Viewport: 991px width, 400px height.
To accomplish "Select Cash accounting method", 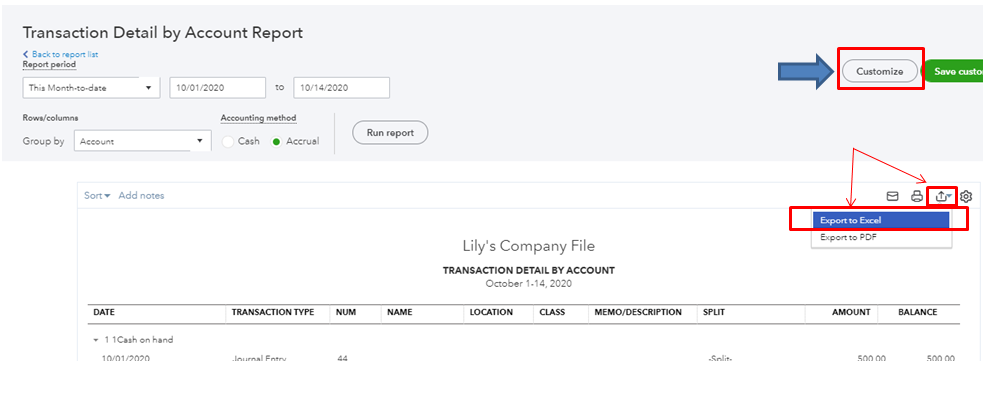I will coord(228,141).
